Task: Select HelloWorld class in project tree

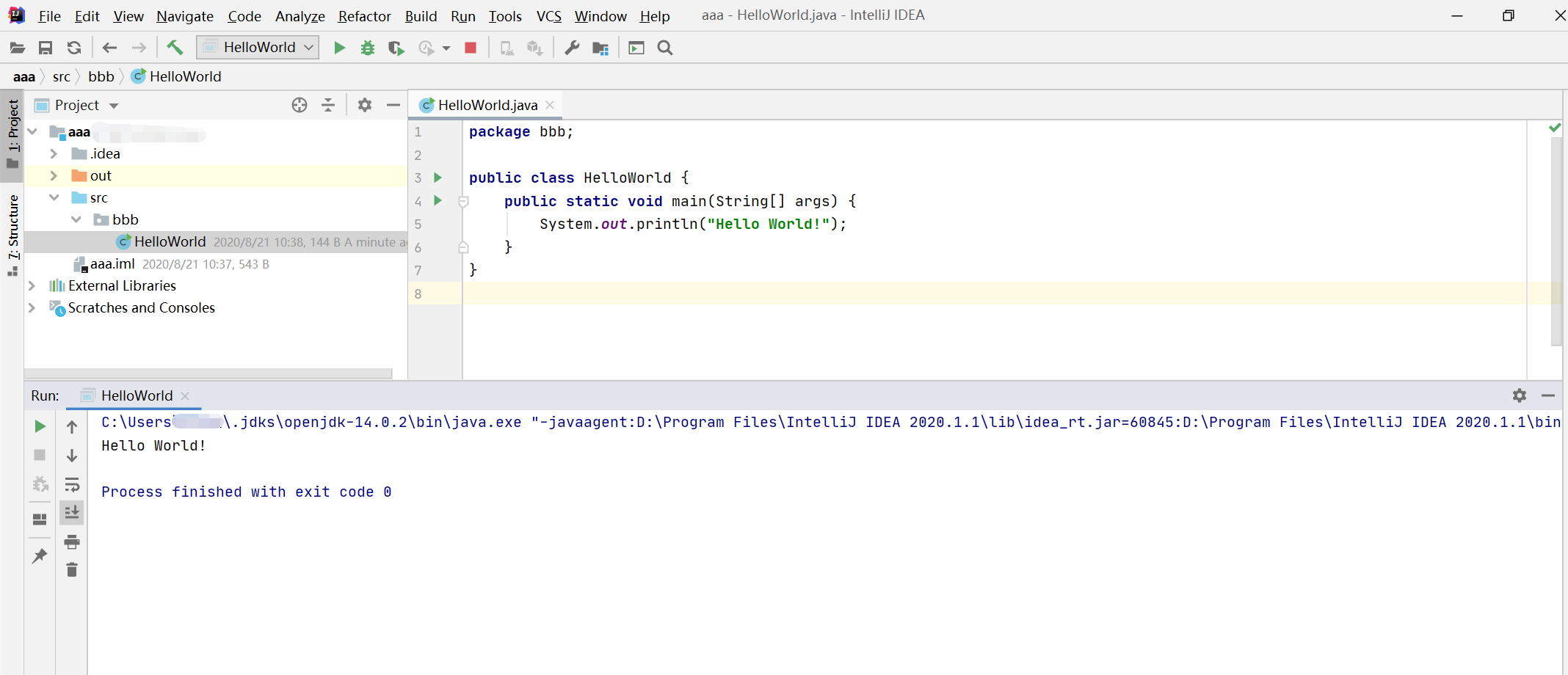Action: pyautogui.click(x=170, y=241)
